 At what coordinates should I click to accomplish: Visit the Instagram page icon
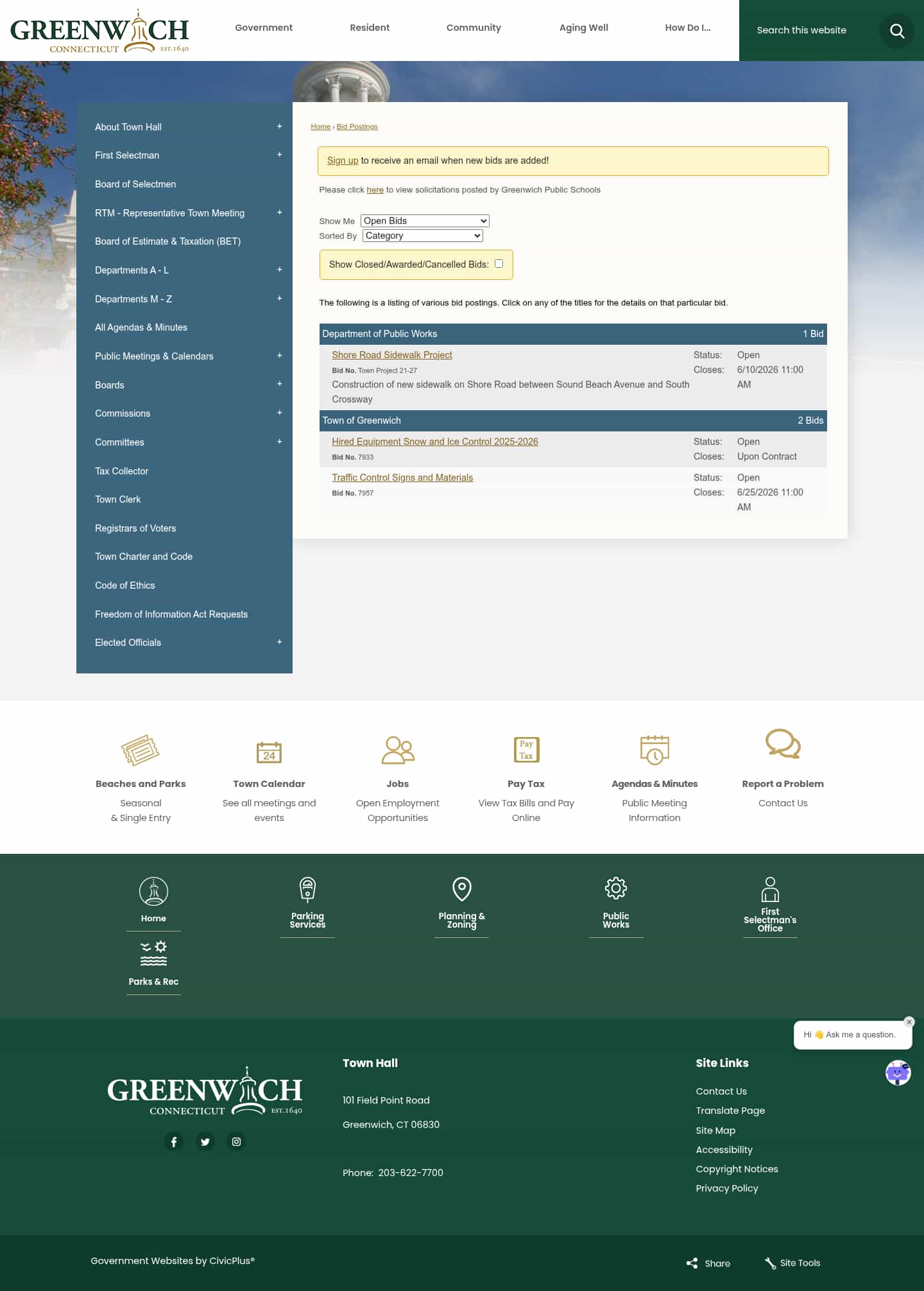pyautogui.click(x=237, y=1141)
